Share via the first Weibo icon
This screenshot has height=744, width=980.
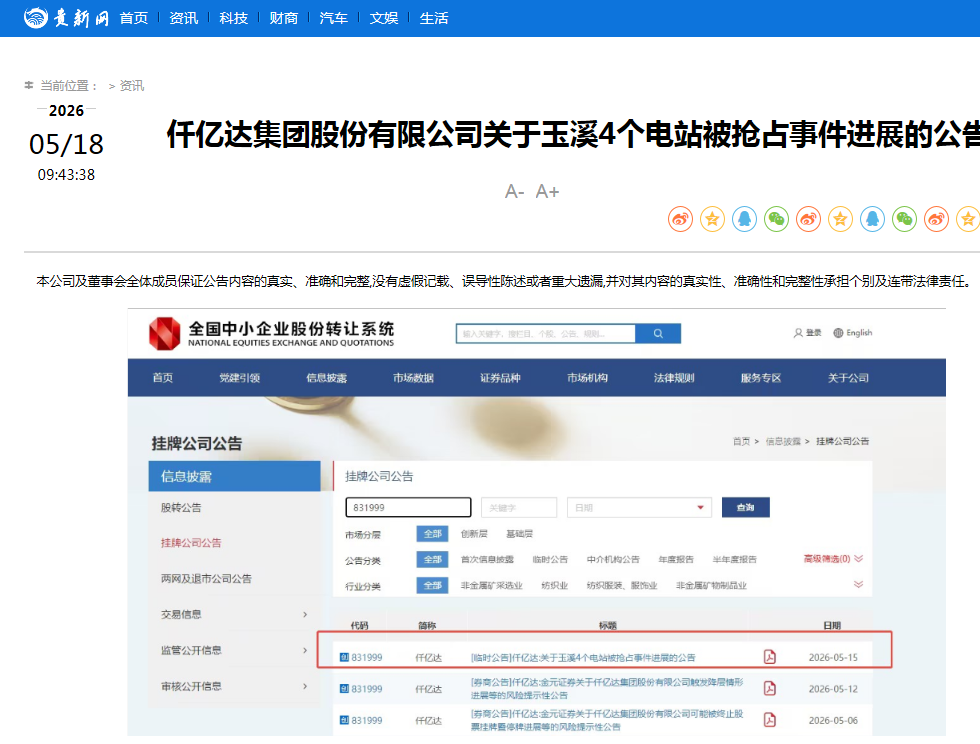pyautogui.click(x=680, y=219)
